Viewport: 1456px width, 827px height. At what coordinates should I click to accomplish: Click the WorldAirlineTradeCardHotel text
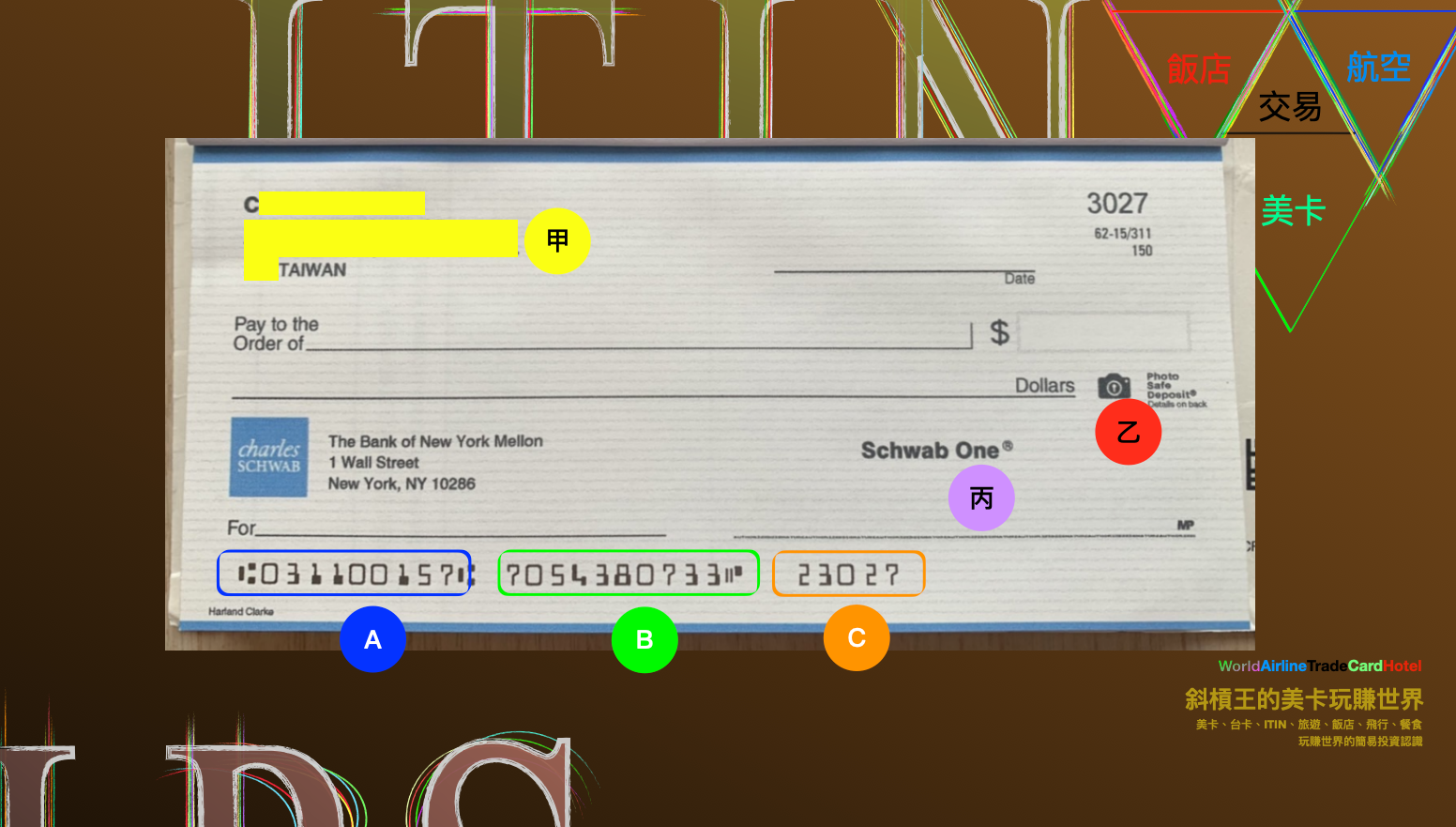[1320, 666]
